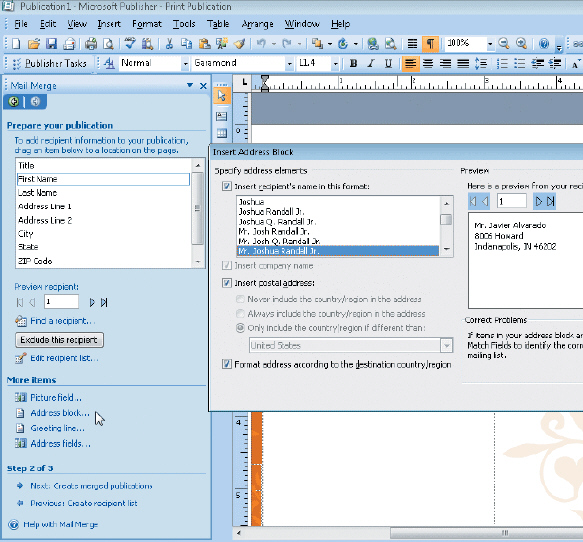Screen dimensions: 583x542
Task: Open the United States country dropdown
Action: click(447, 346)
